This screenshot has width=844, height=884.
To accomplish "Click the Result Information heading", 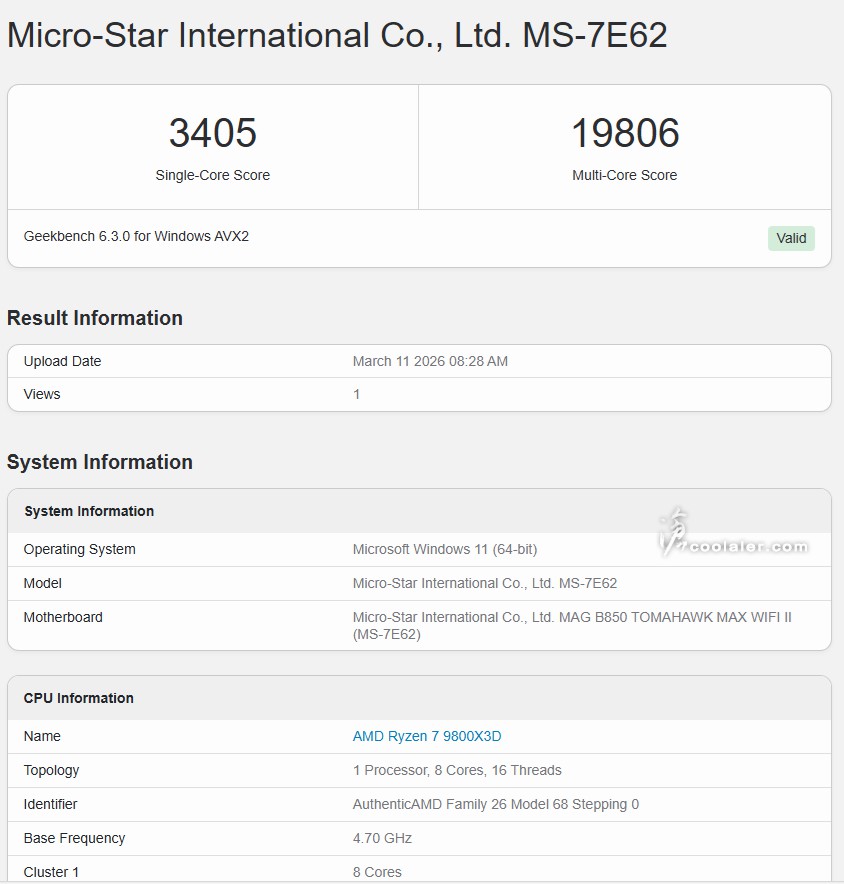I will 95,318.
